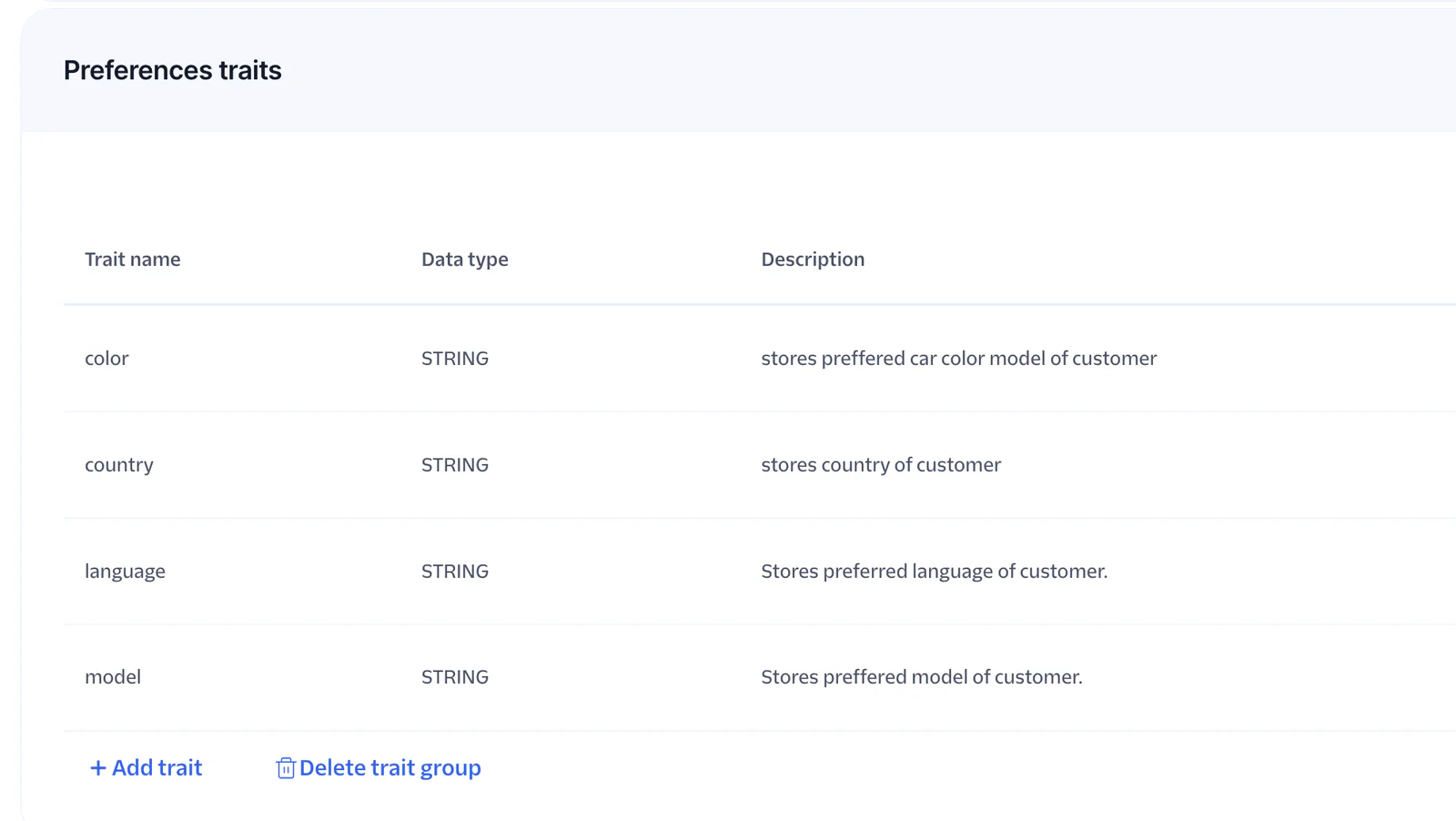Image resolution: width=1456 pixels, height=821 pixels.
Task: Click the Add trait link text
Action: (157, 768)
